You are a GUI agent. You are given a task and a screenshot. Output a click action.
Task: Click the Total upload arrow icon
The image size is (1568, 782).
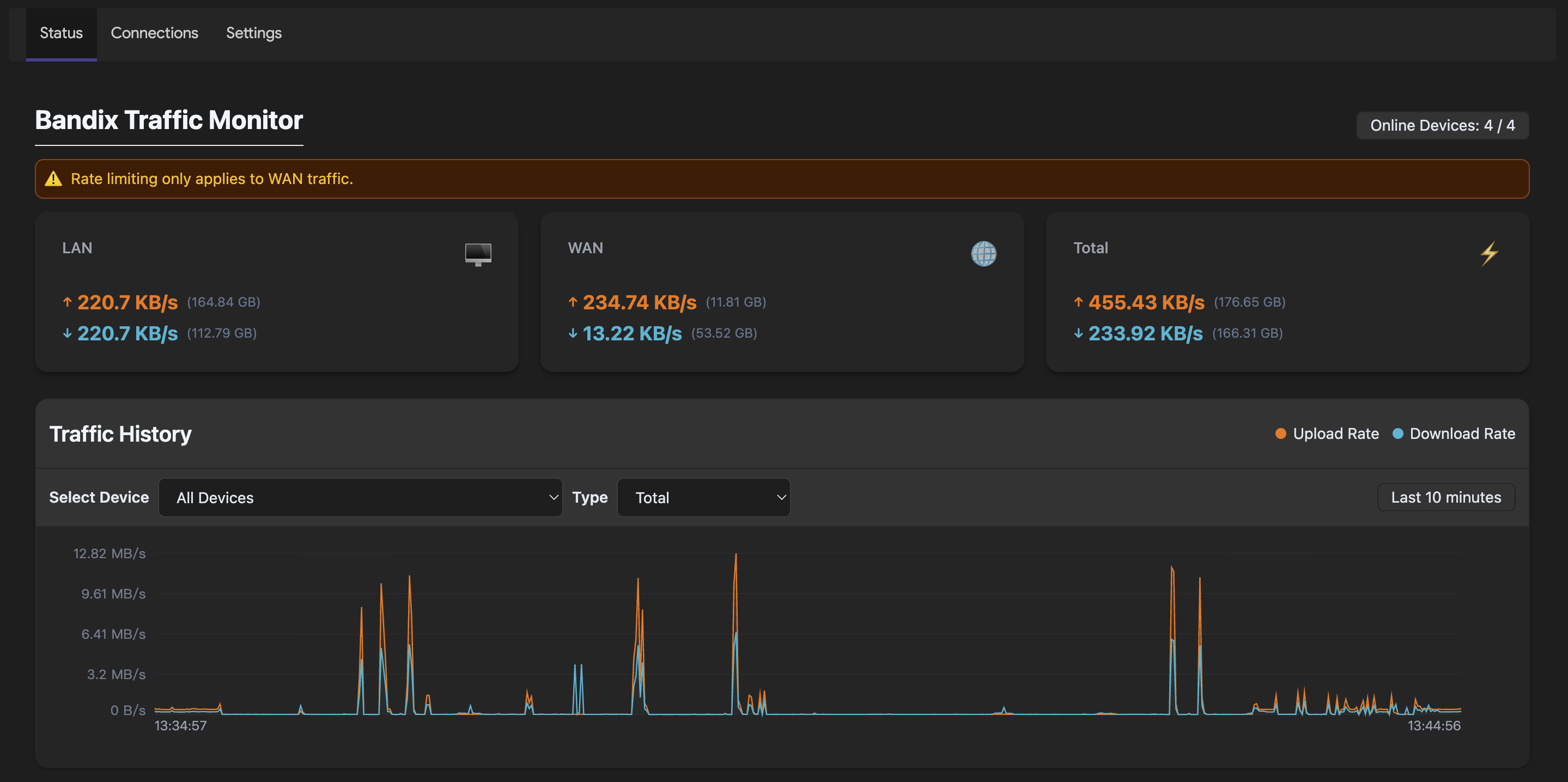point(1078,302)
